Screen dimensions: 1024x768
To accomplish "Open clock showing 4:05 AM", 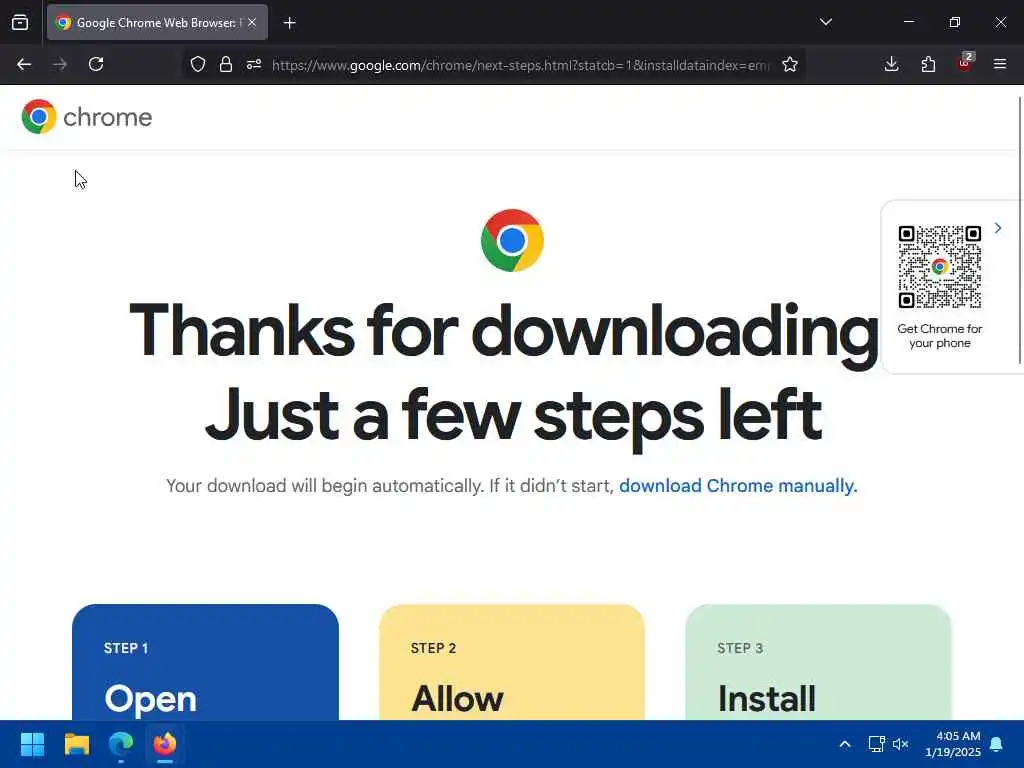I will coord(953,744).
